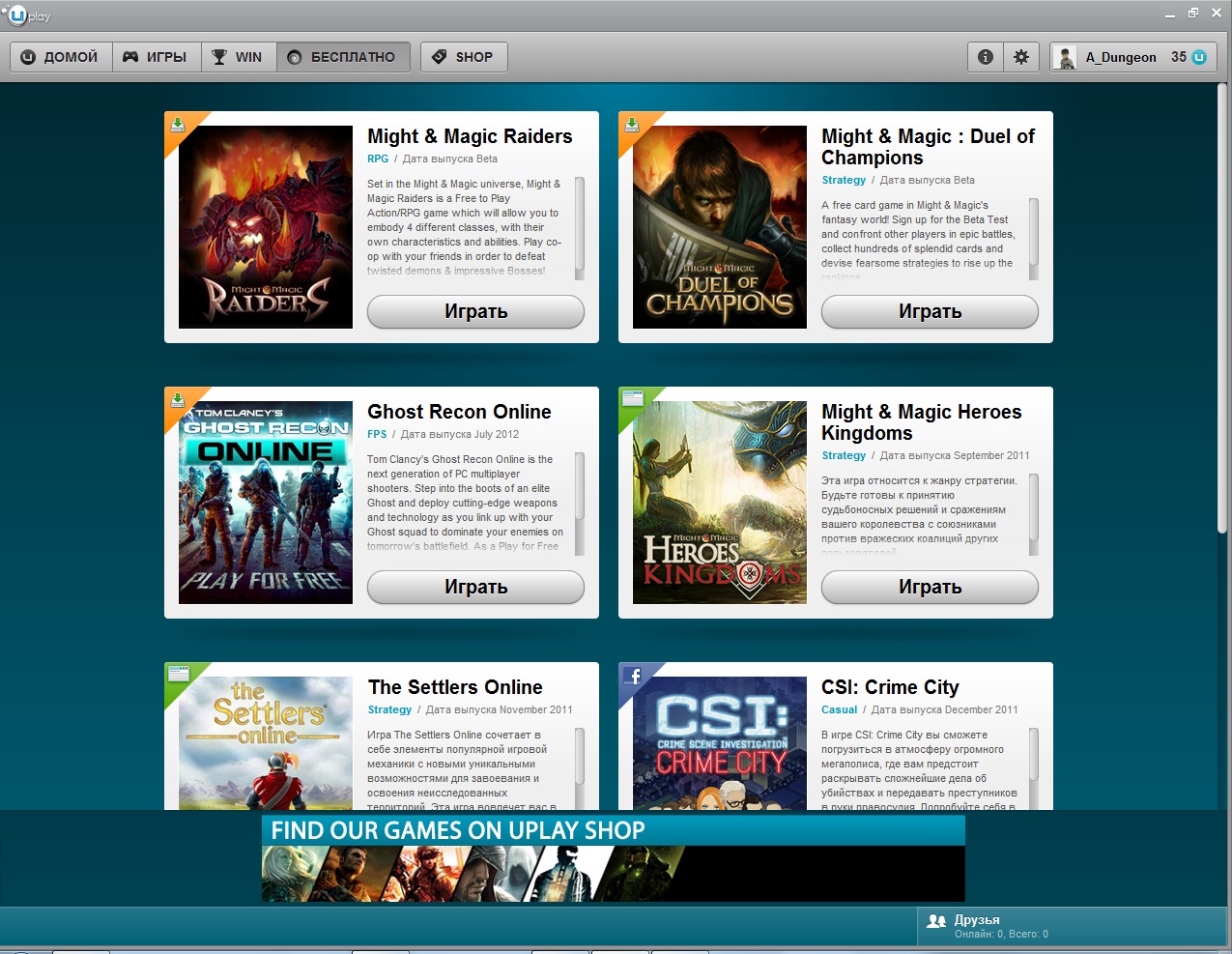The image size is (1232, 954).
Task: Click the Strategy tag on Duel of Champions
Action: tap(844, 180)
